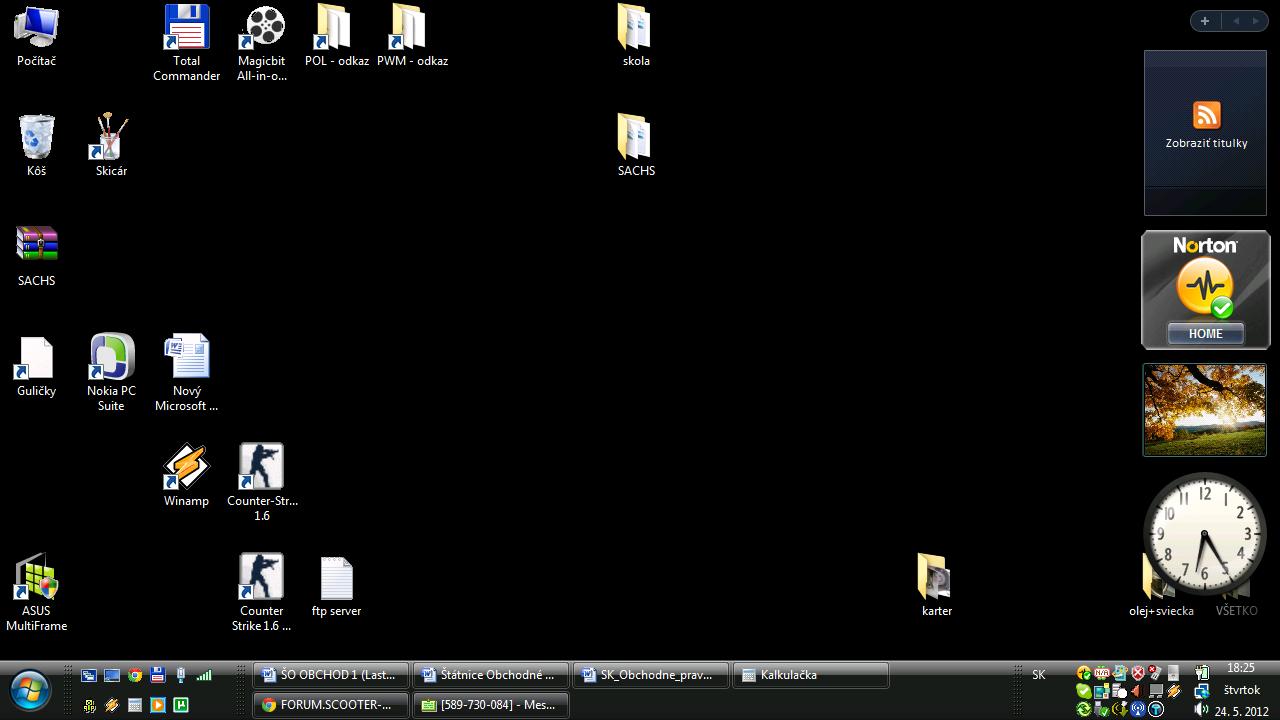
Task: Open the SK keyboard language selector
Action: click(x=1038, y=675)
